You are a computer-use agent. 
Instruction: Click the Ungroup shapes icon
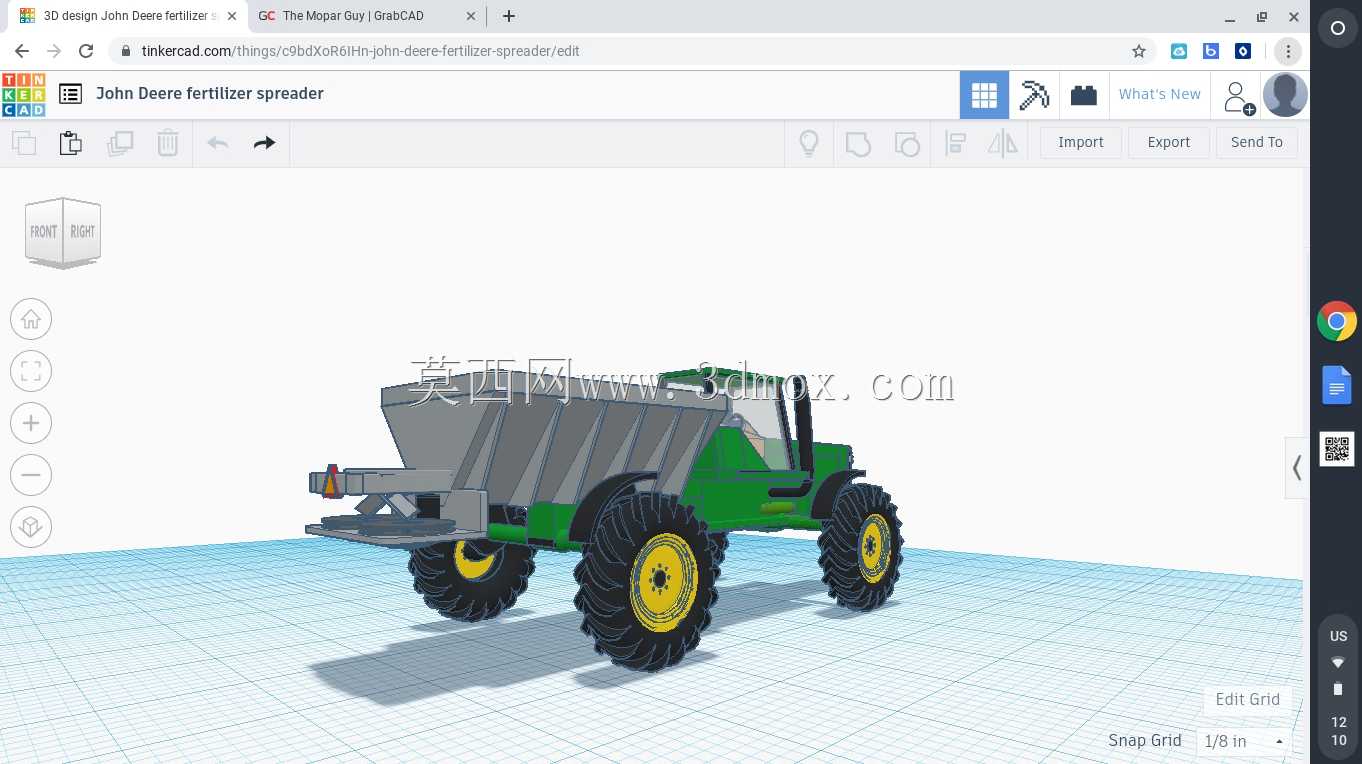click(x=906, y=143)
